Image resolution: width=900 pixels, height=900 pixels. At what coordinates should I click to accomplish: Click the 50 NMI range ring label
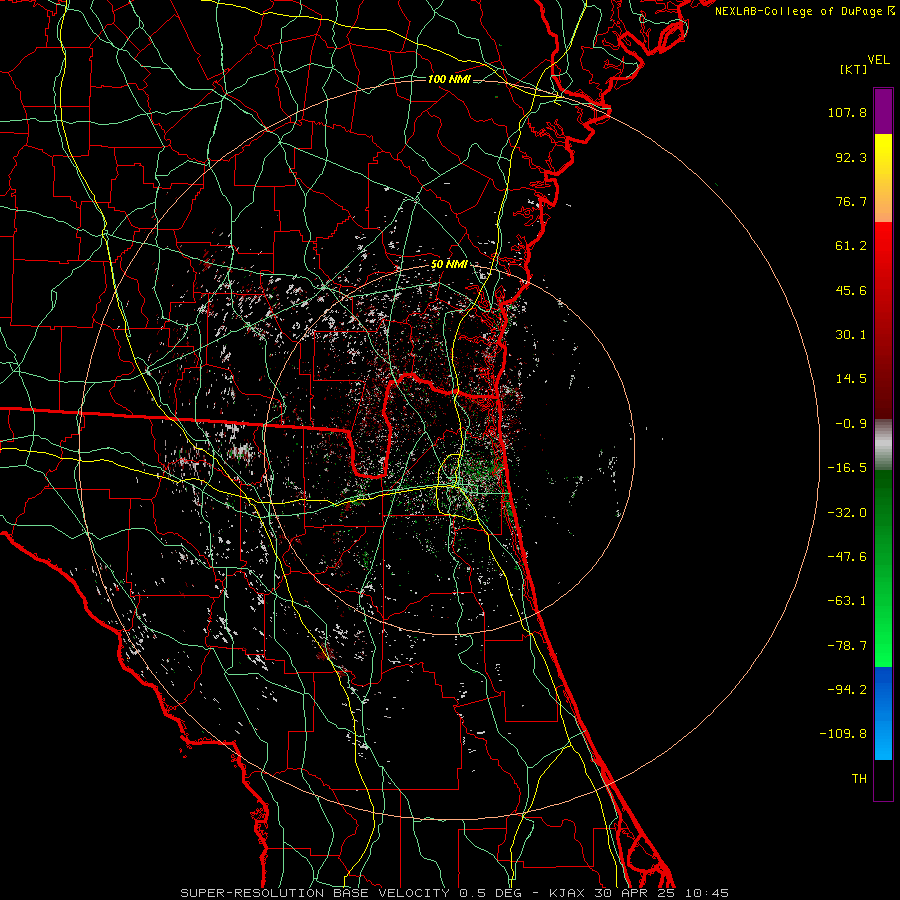coord(449,264)
